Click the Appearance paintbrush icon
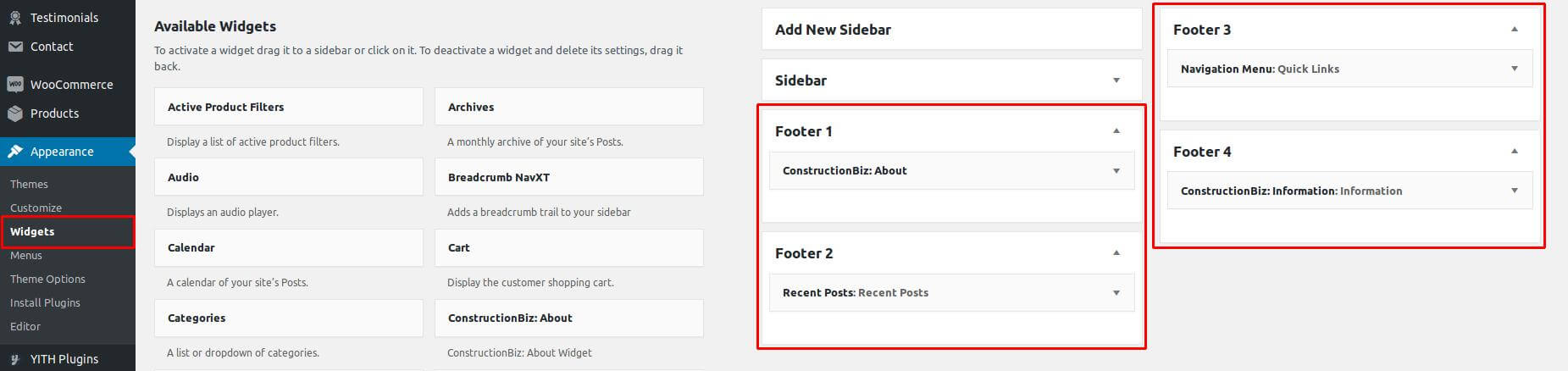 (15, 152)
